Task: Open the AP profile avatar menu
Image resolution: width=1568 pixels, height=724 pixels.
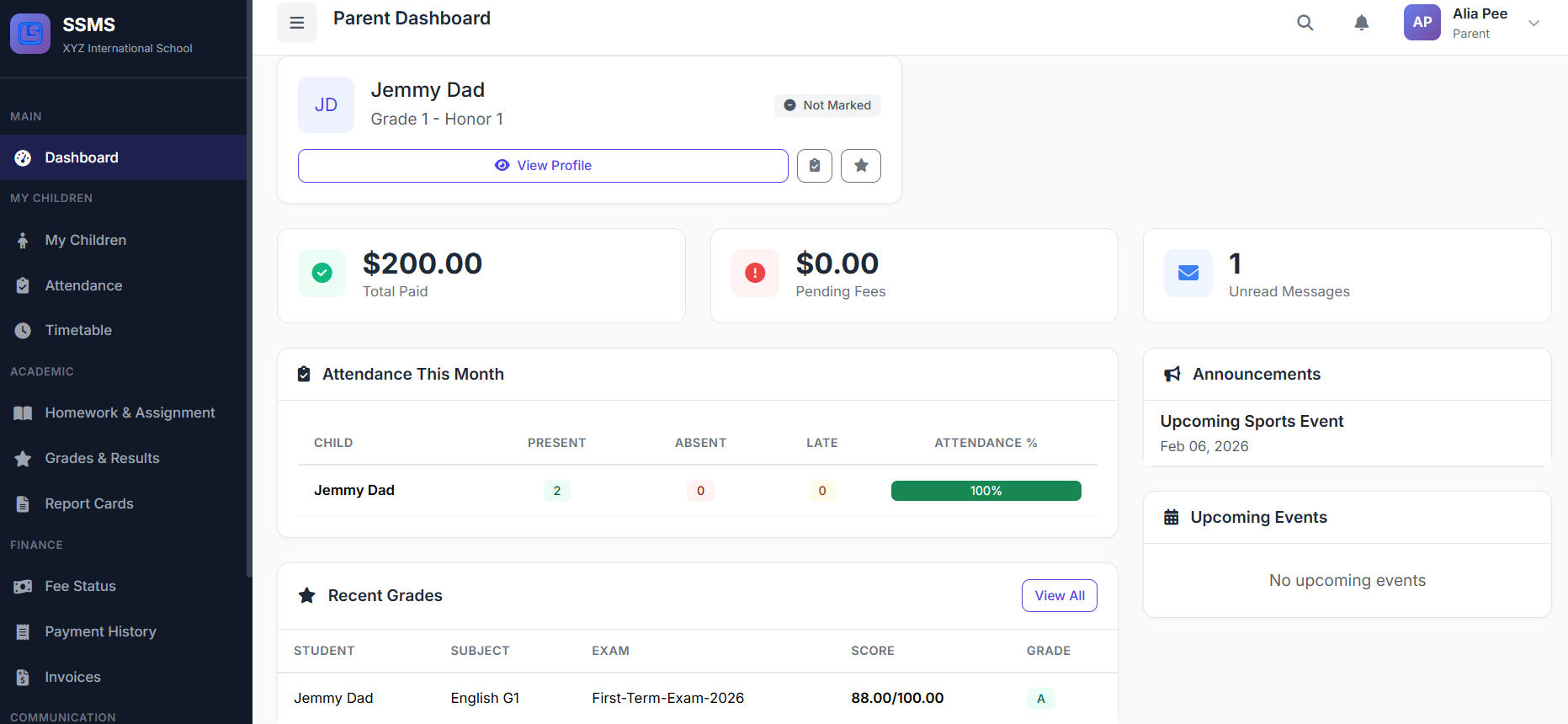Action: tap(1422, 23)
